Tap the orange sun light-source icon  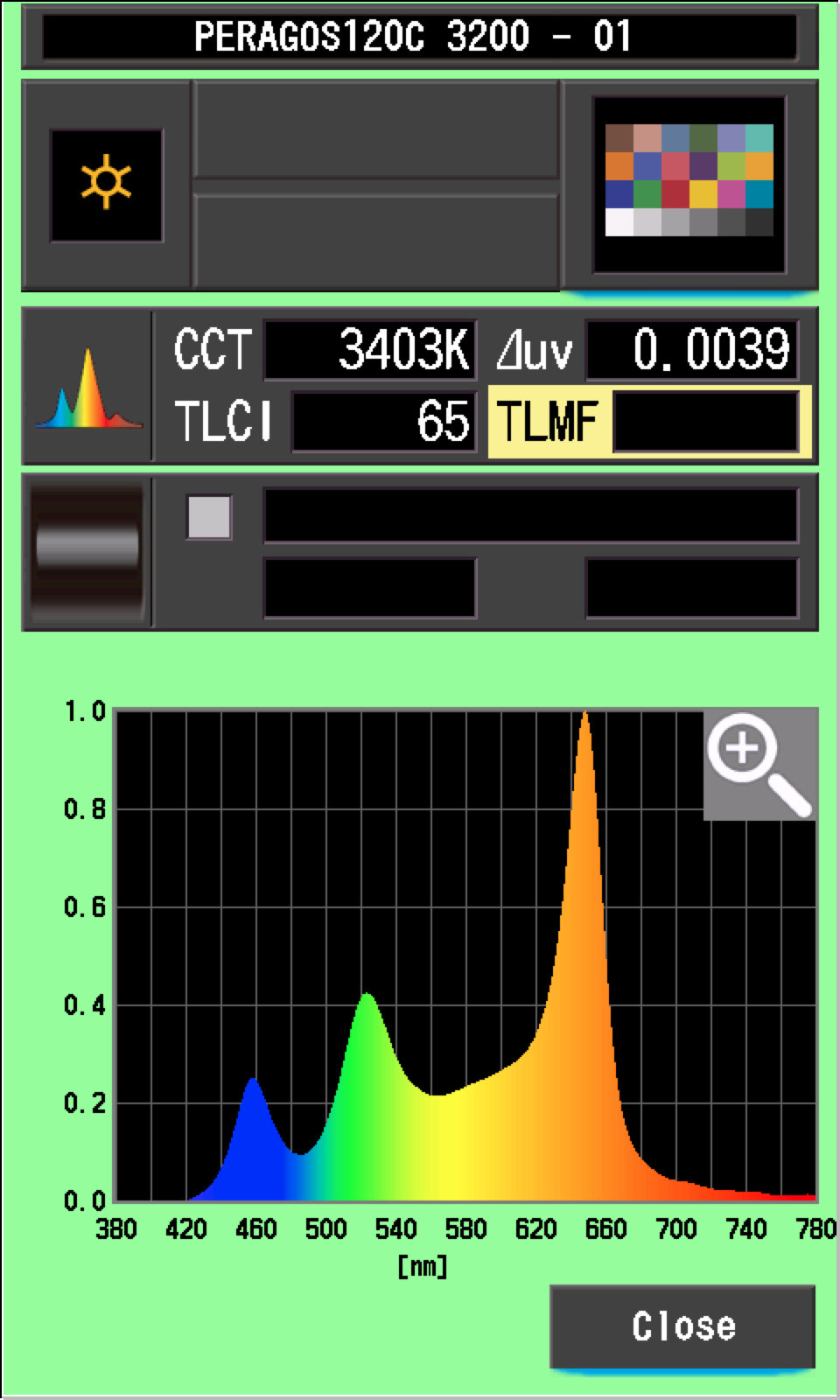click(x=106, y=185)
